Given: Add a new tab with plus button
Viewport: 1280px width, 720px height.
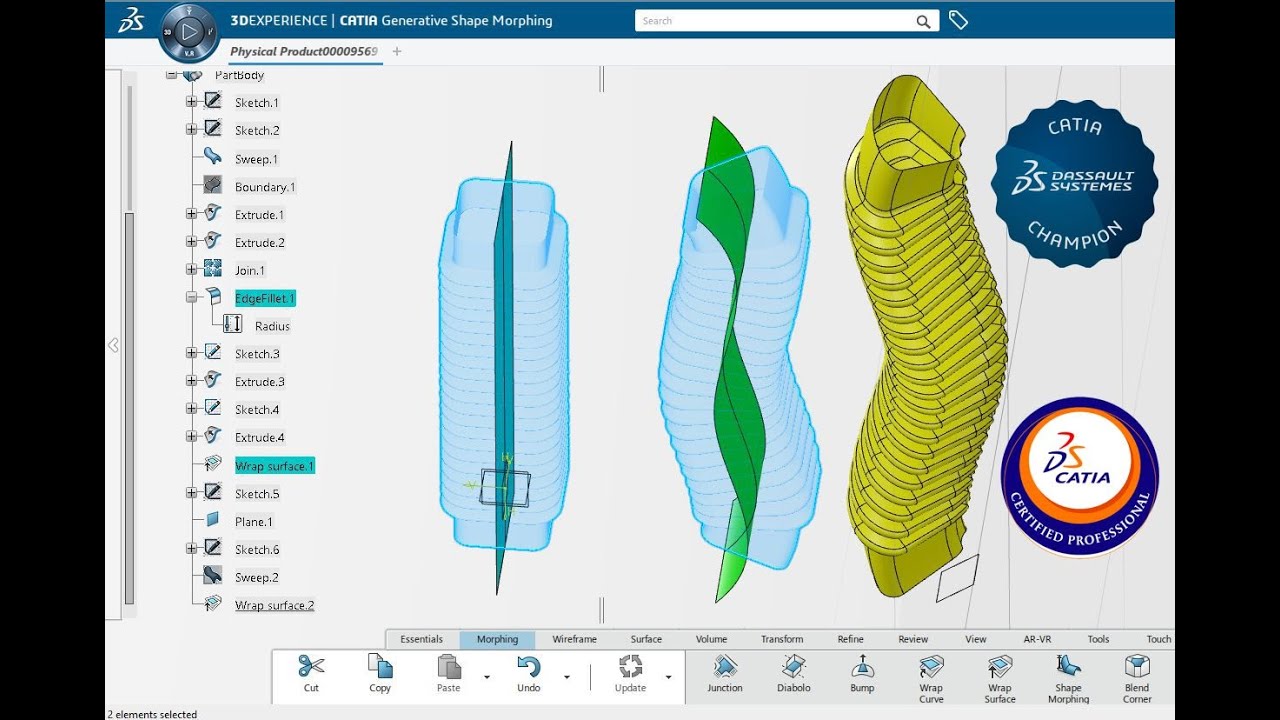Looking at the screenshot, I should pyautogui.click(x=397, y=51).
